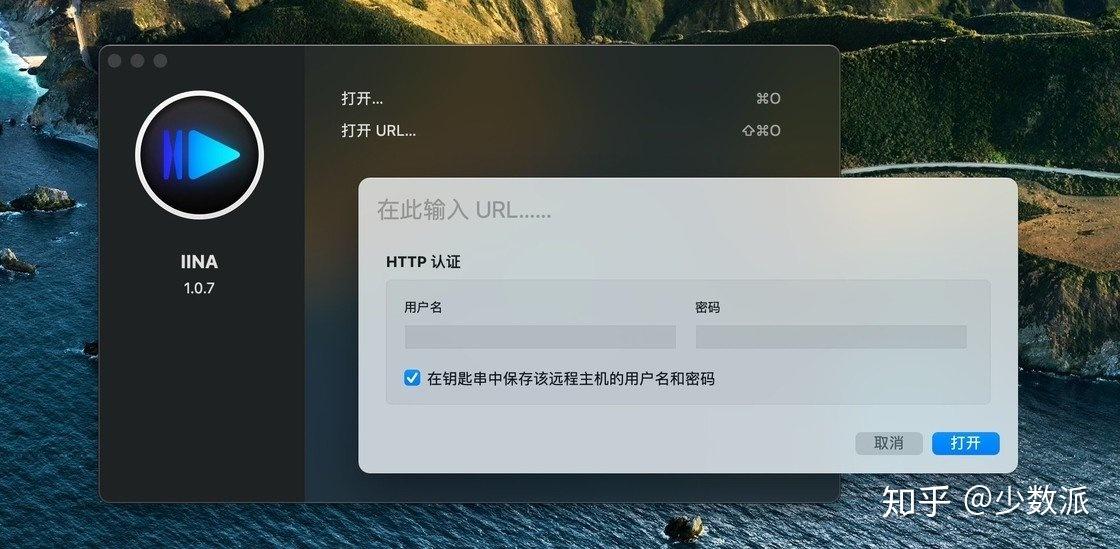
Task: Click the ⇧⌘O shortcut hint
Action: tap(761, 131)
